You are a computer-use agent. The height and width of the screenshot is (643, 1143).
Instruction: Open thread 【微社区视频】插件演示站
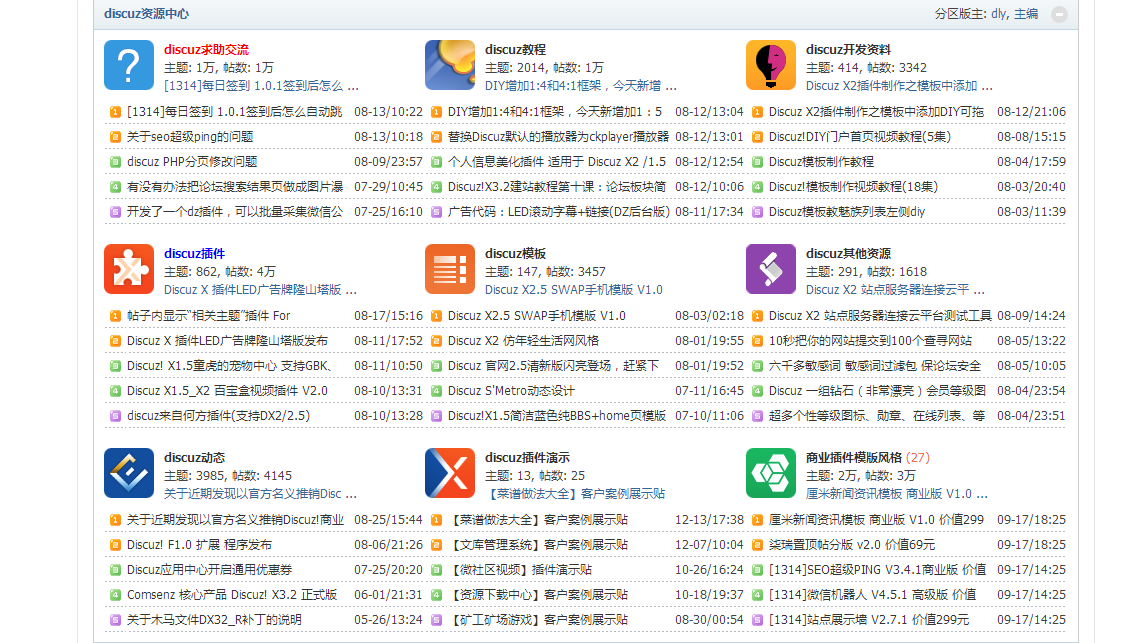pyautogui.click(x=521, y=569)
